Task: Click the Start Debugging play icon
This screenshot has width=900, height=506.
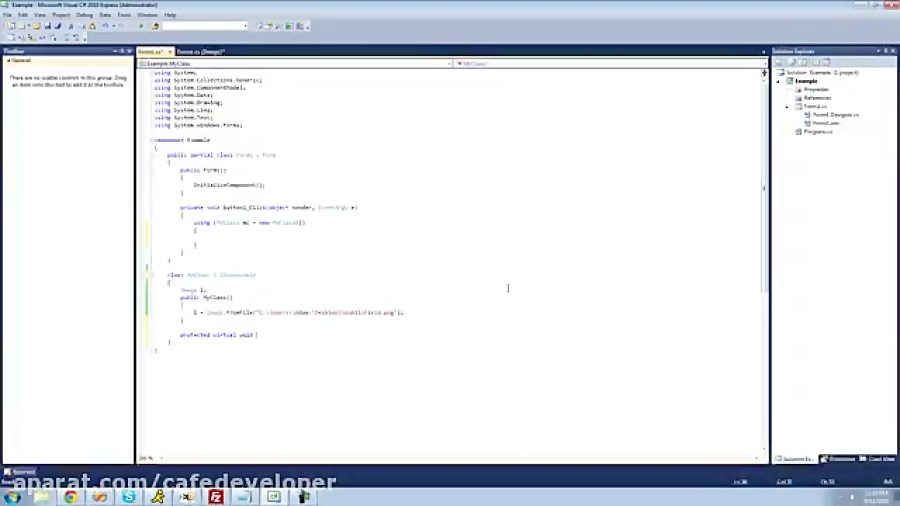Action: coord(141,26)
